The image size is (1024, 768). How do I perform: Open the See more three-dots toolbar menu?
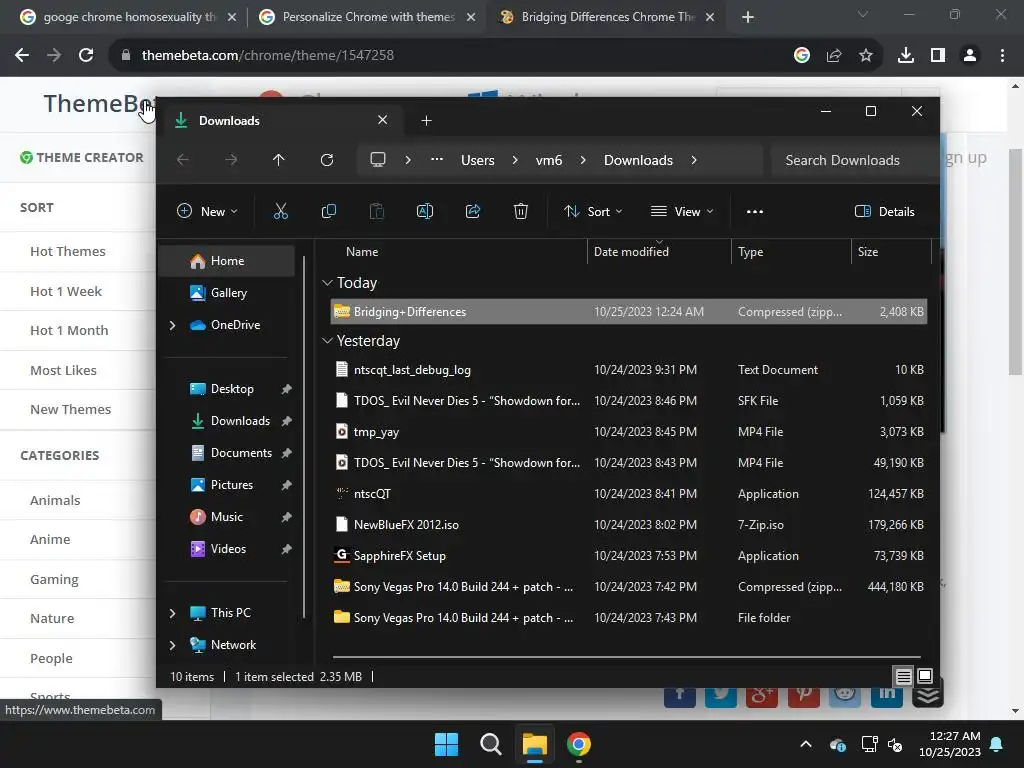point(755,211)
